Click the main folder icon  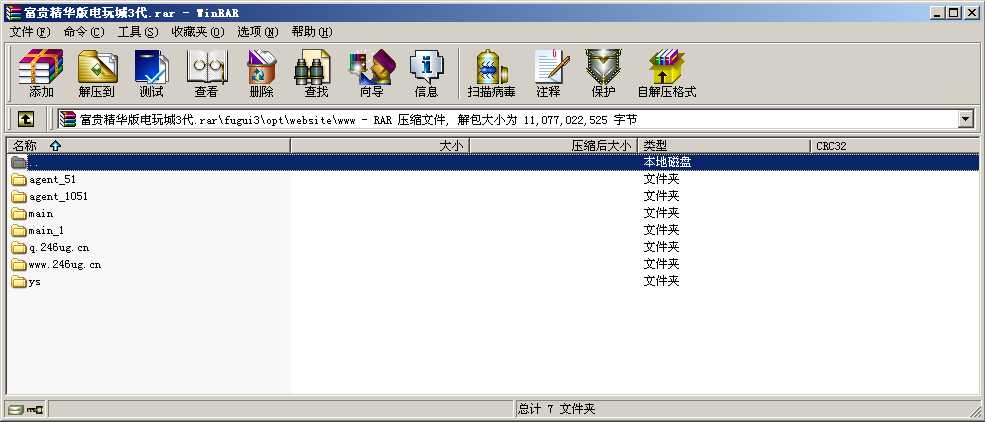(19, 214)
